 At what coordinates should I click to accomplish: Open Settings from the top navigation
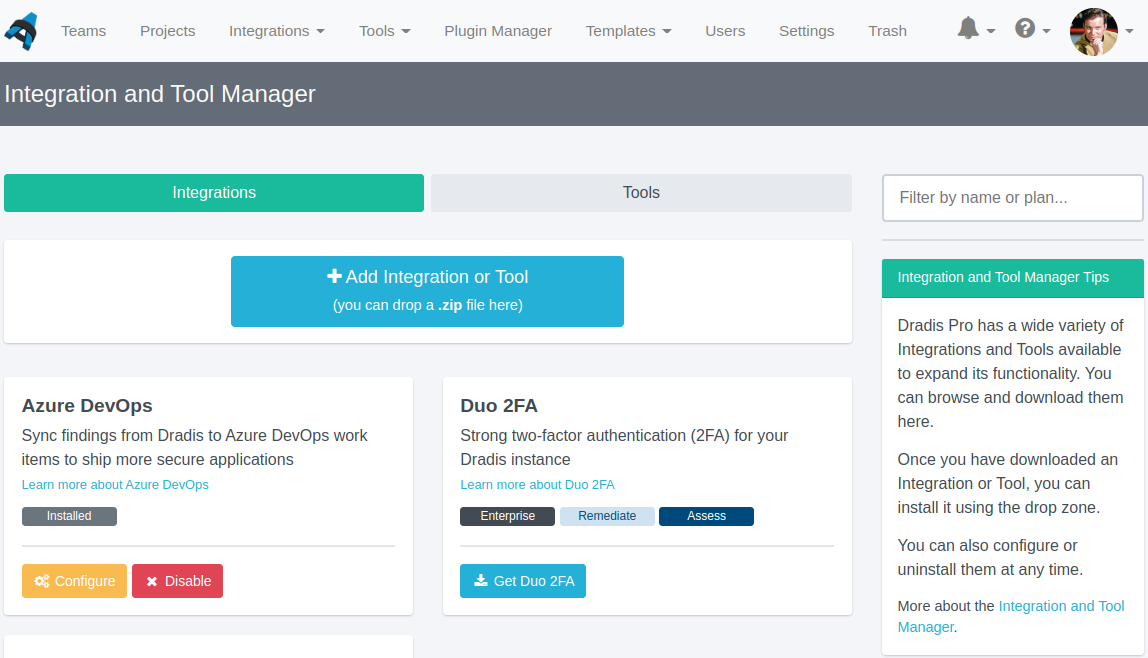click(x=806, y=31)
